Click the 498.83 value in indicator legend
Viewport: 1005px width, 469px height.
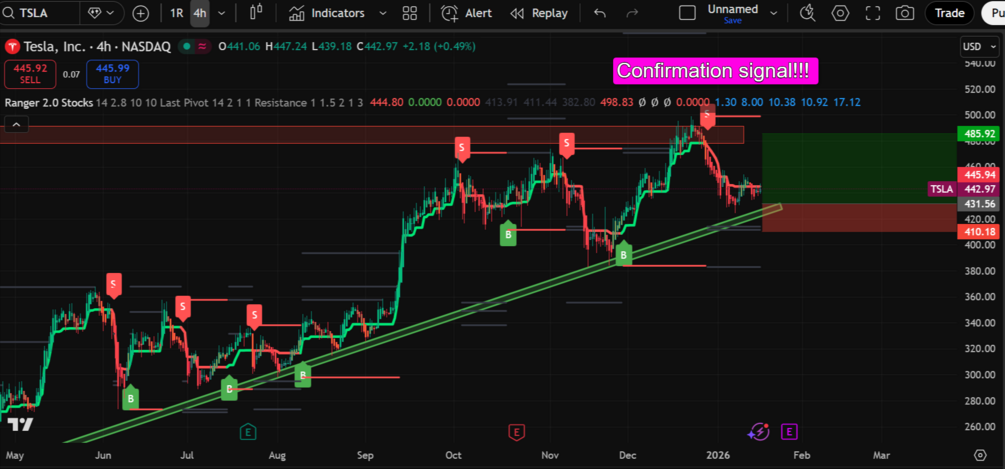pos(616,103)
